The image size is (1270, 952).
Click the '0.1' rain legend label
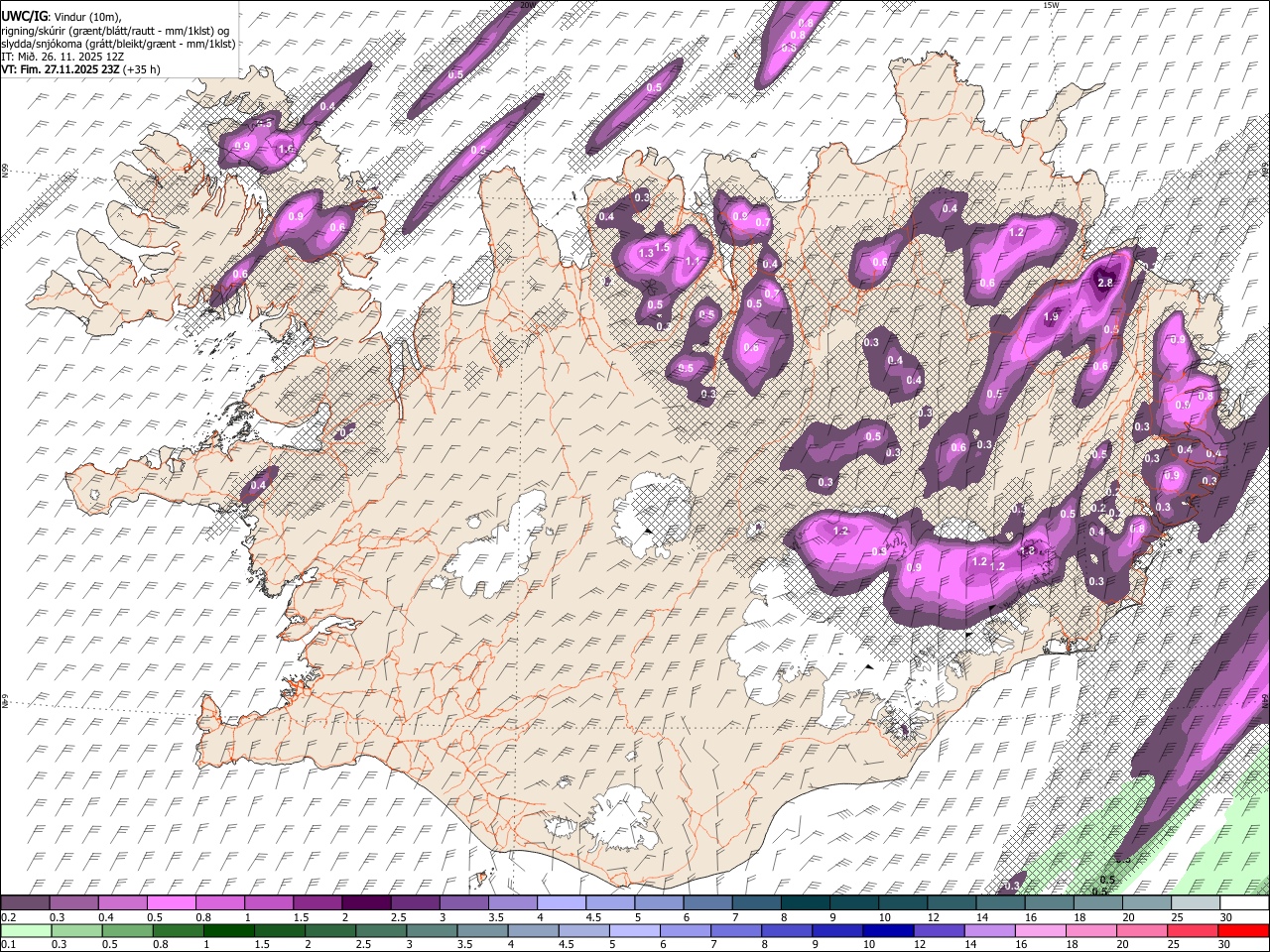[x=8, y=945]
